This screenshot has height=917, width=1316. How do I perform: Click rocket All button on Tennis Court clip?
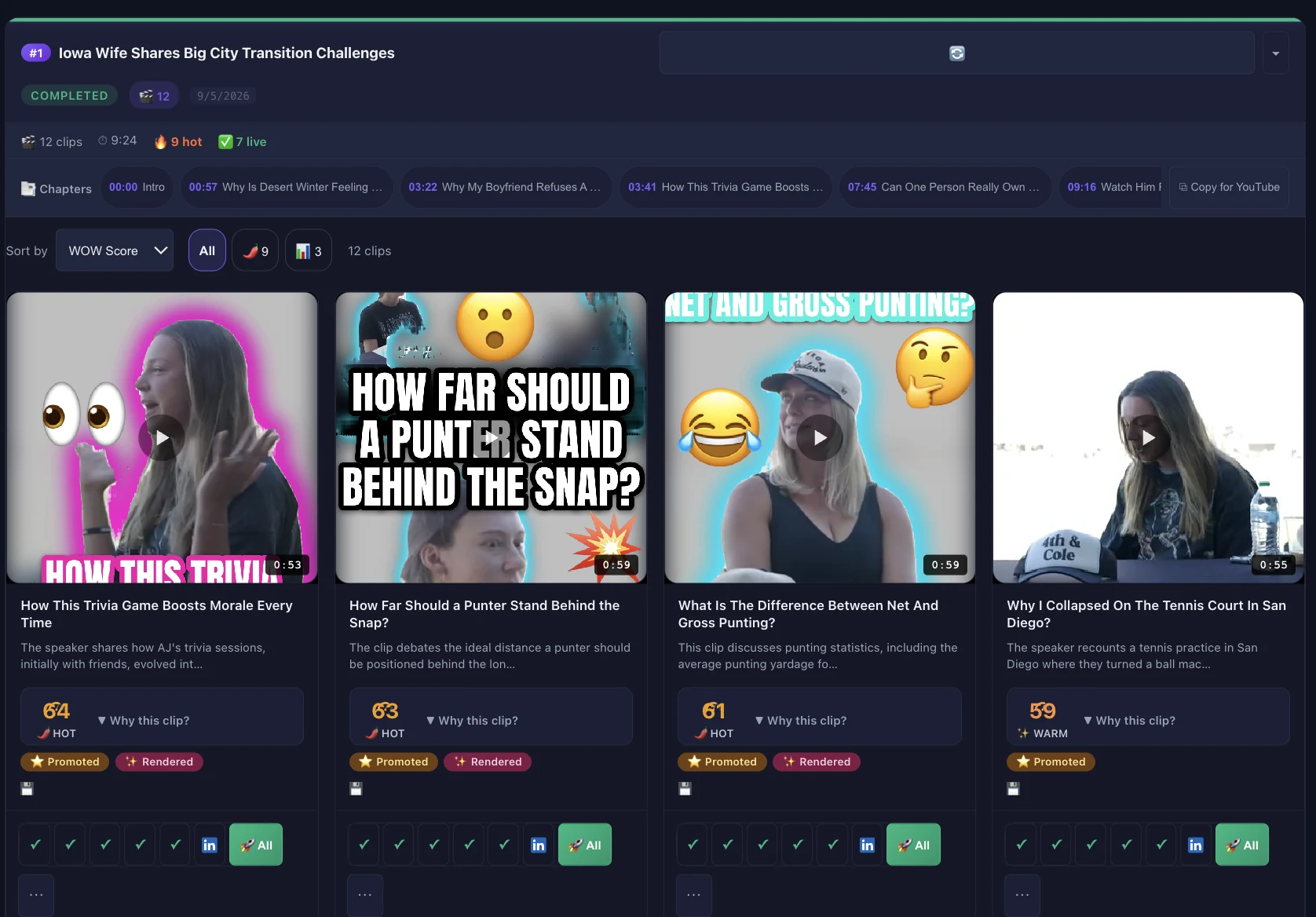click(1242, 845)
